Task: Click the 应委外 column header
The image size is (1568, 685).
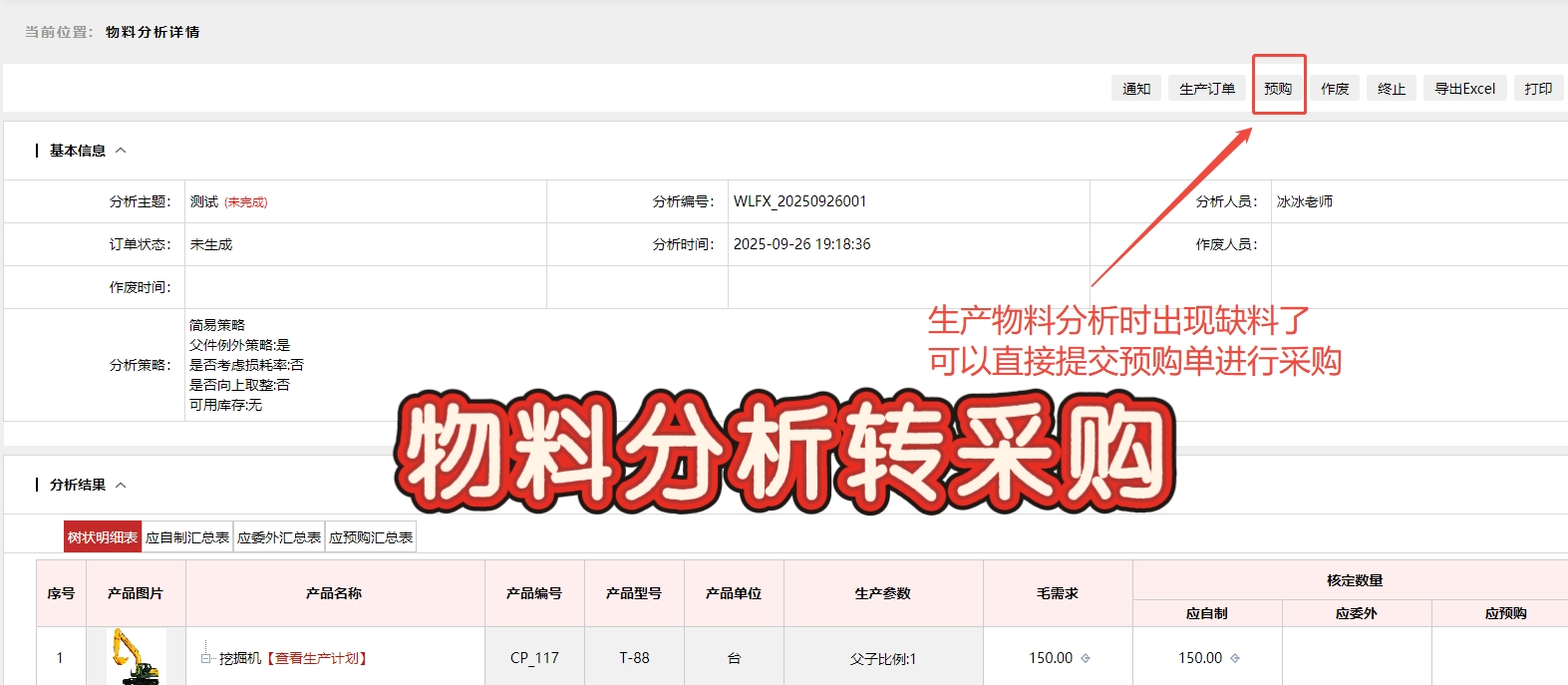Action: pos(1357,613)
